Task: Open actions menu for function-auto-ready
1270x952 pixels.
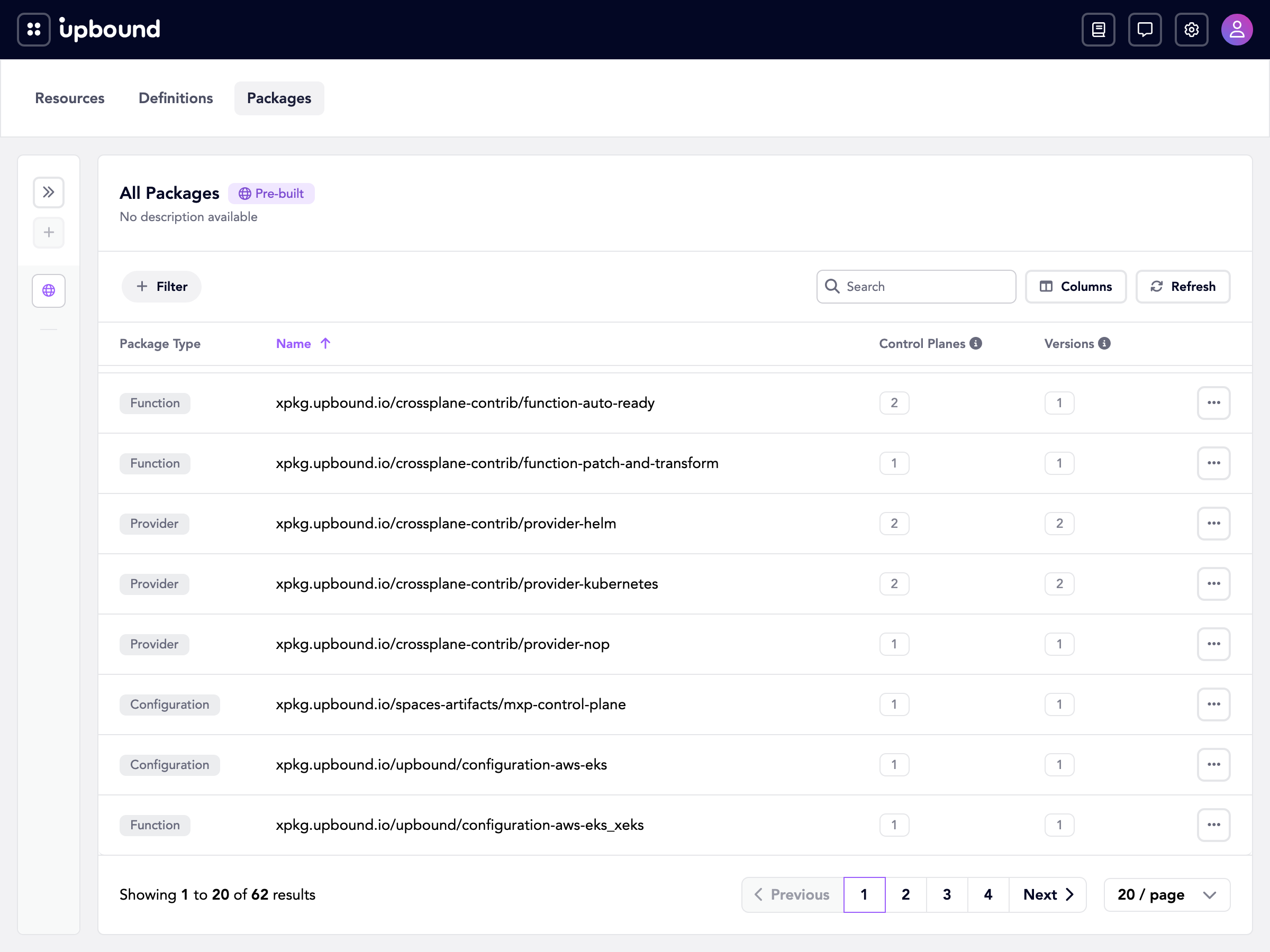Action: coord(1214,403)
